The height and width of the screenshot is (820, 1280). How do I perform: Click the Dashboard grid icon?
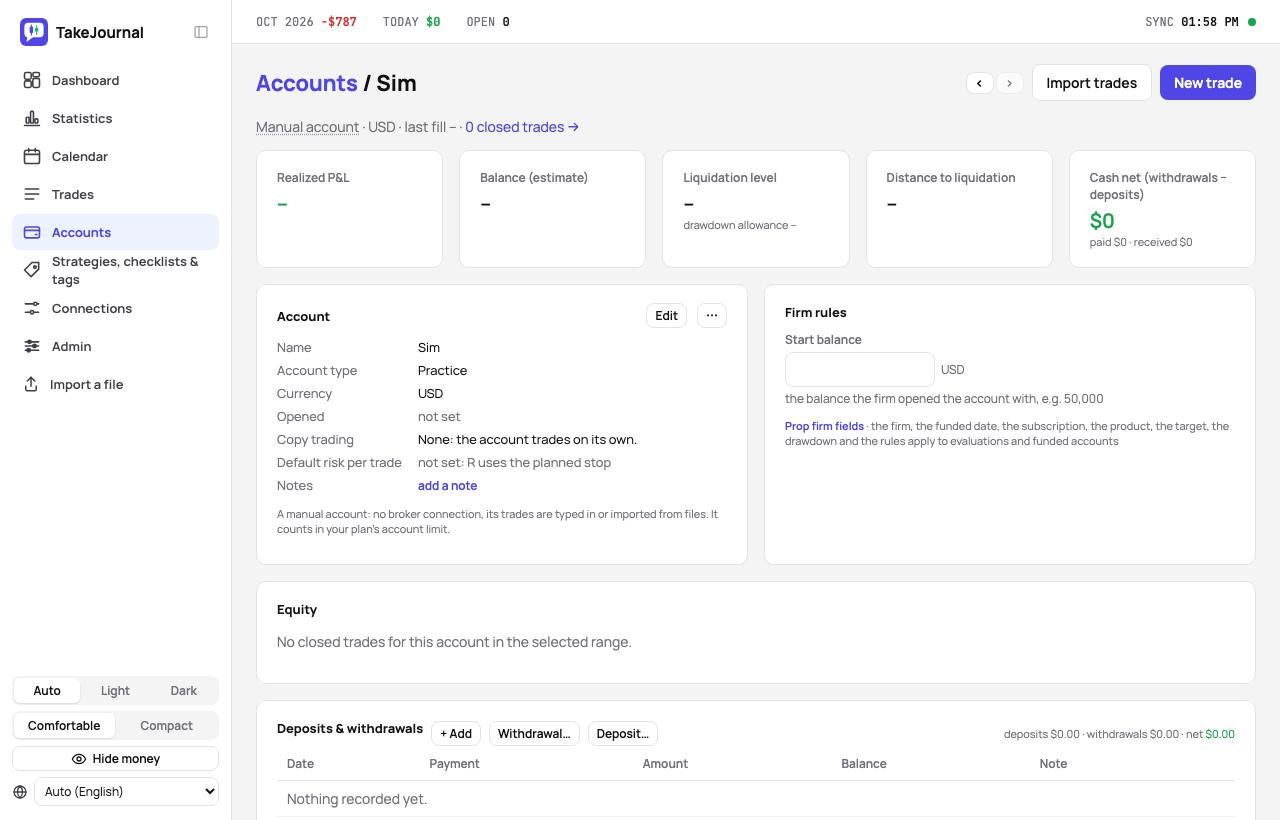[x=32, y=80]
